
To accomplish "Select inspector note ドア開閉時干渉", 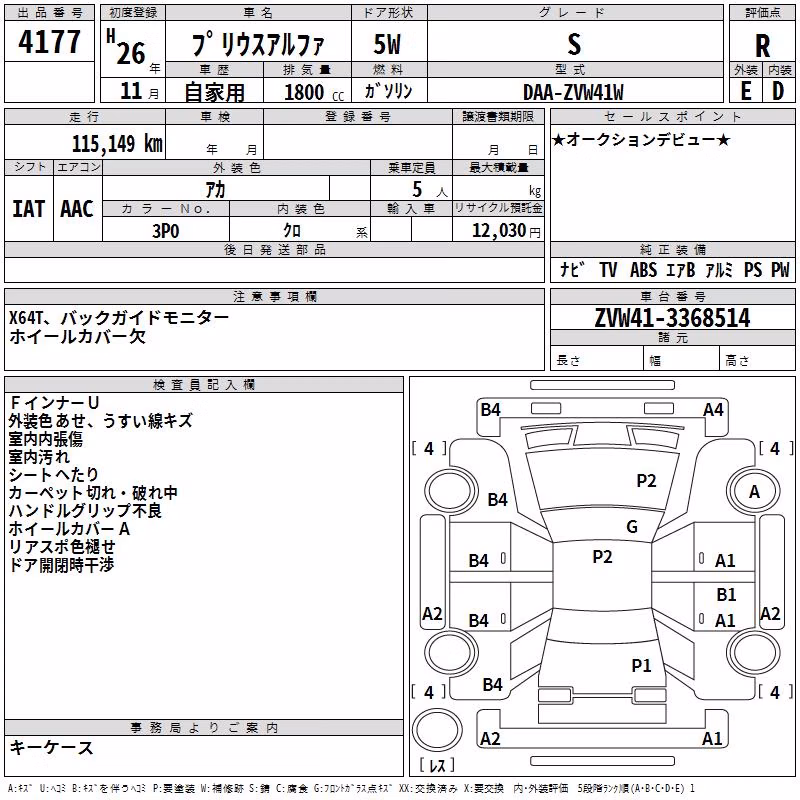I will (61, 564).
